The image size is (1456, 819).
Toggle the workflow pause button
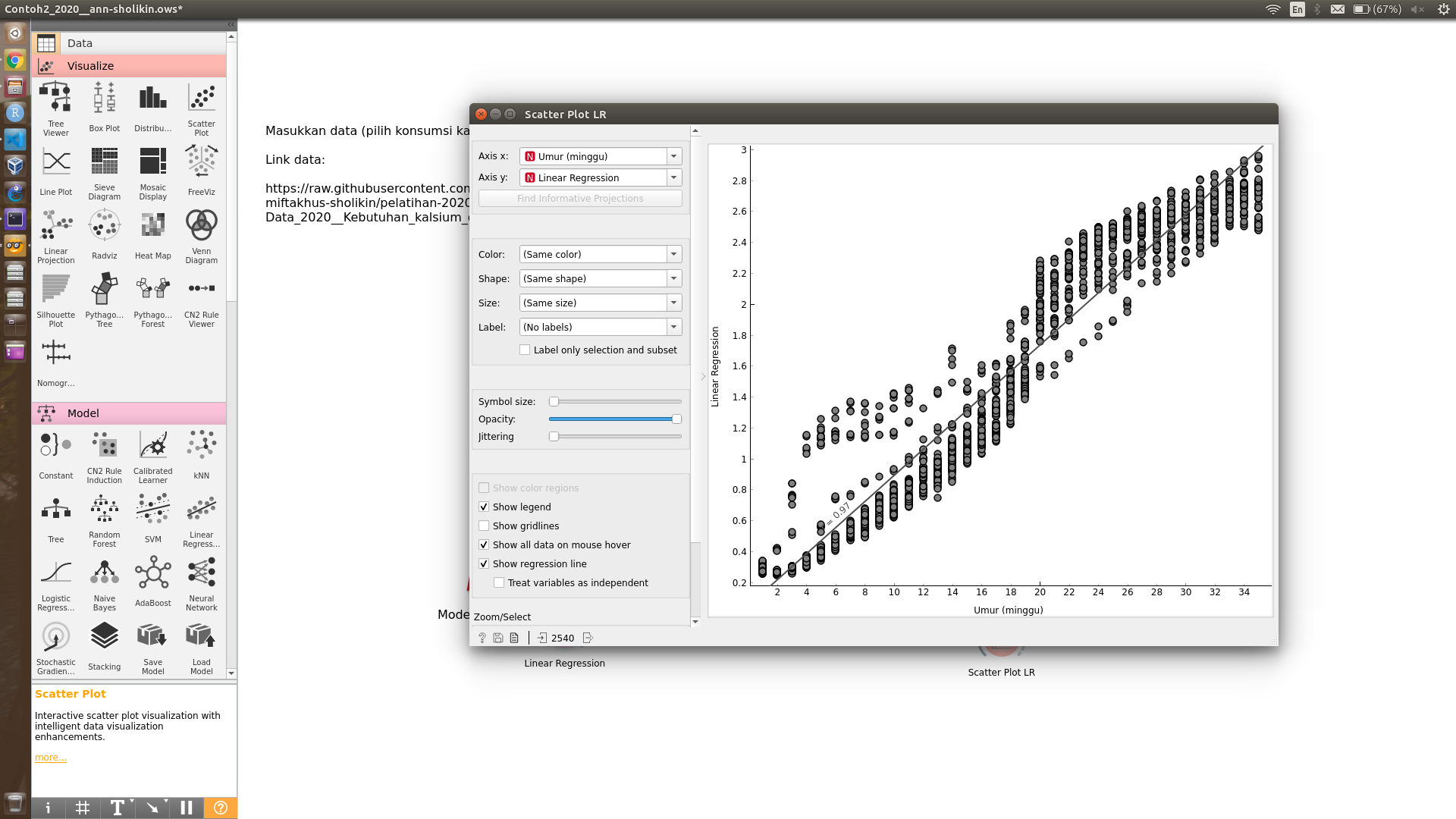click(187, 808)
